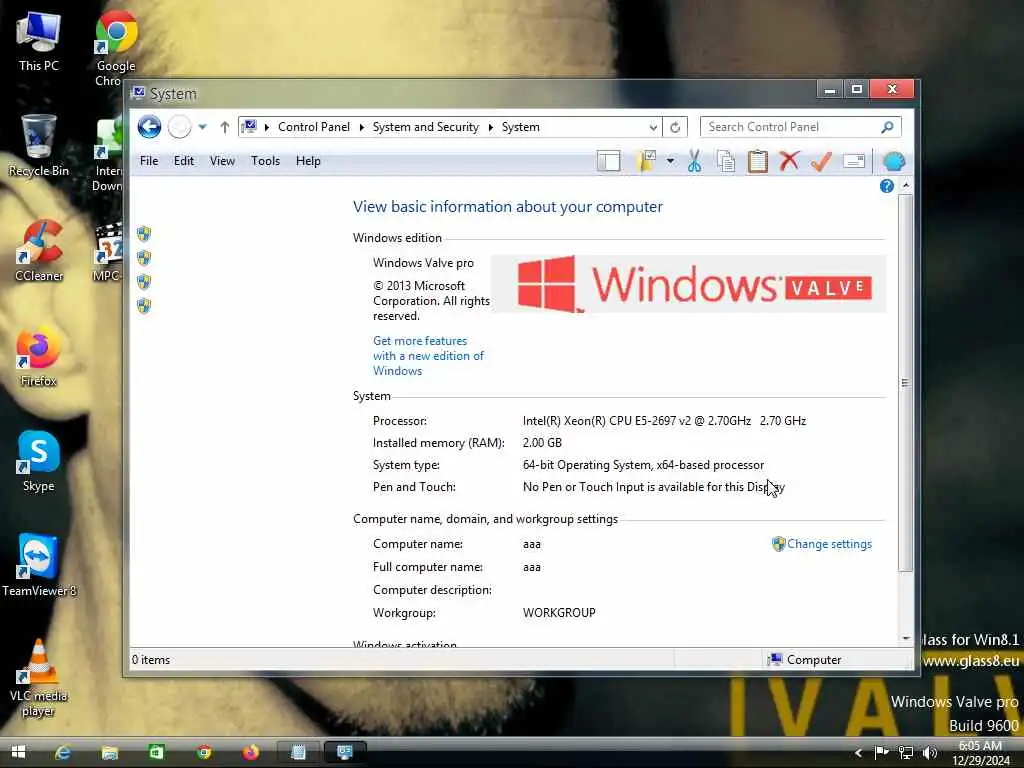Expand arrow after System and Security

pyautogui.click(x=490, y=127)
